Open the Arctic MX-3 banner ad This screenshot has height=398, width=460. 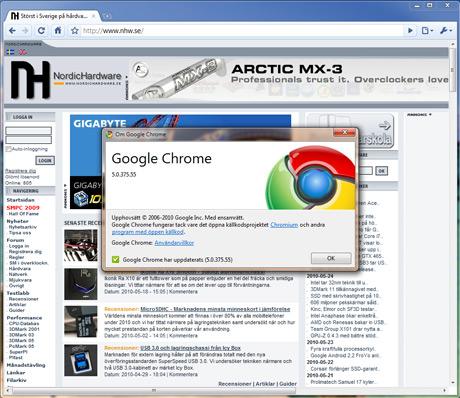coord(289,79)
